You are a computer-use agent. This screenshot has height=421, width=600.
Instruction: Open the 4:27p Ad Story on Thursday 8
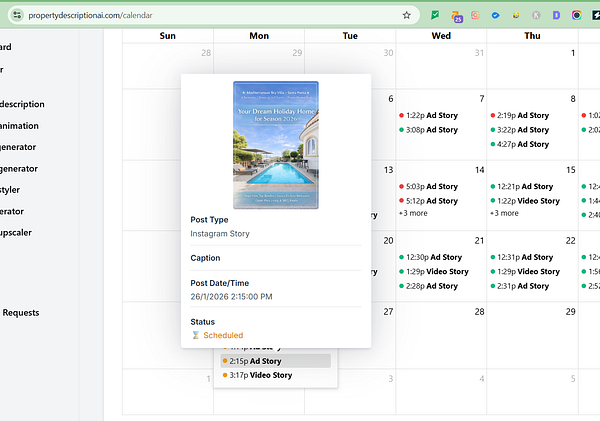[520, 144]
